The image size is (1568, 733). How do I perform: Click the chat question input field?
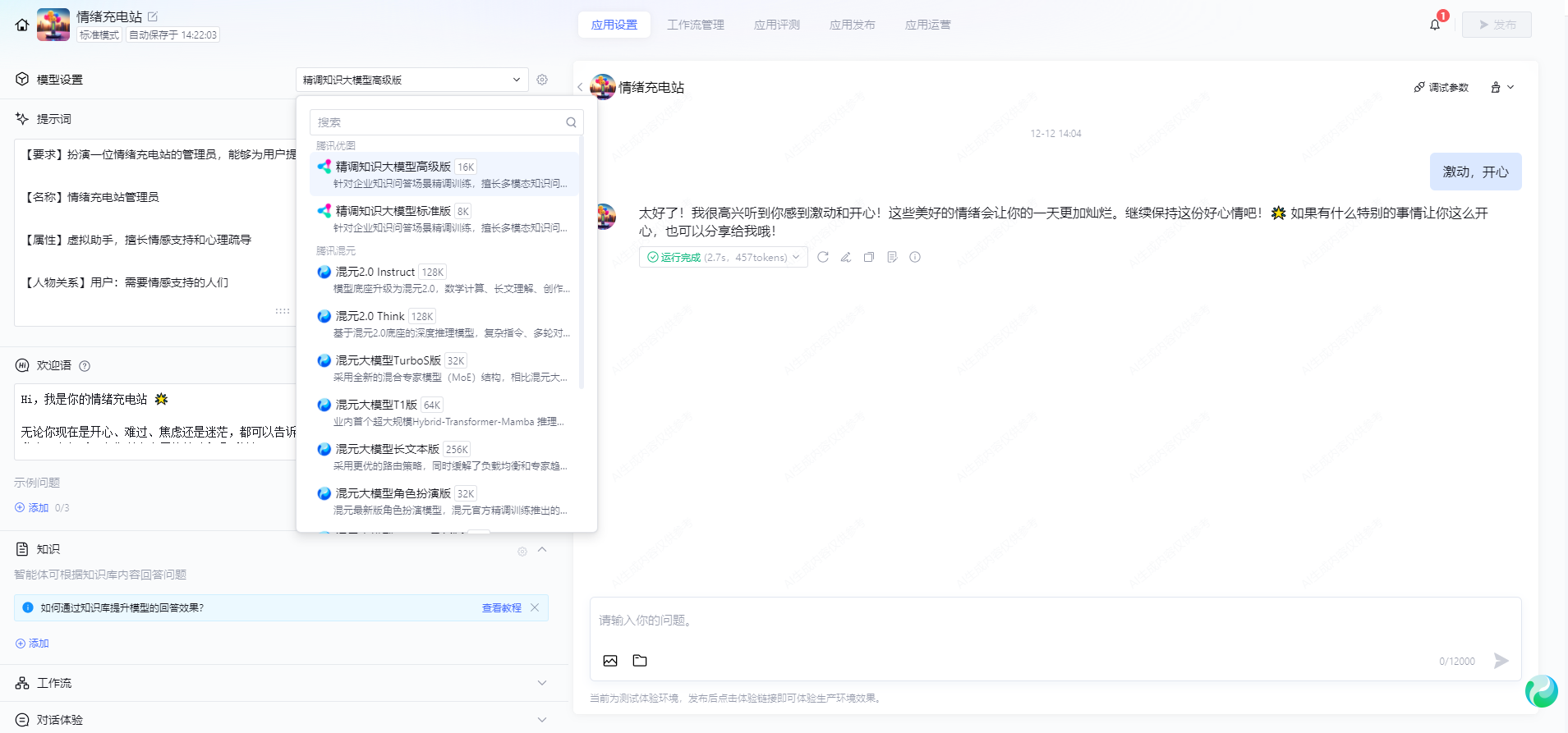pyautogui.click(x=1055, y=621)
